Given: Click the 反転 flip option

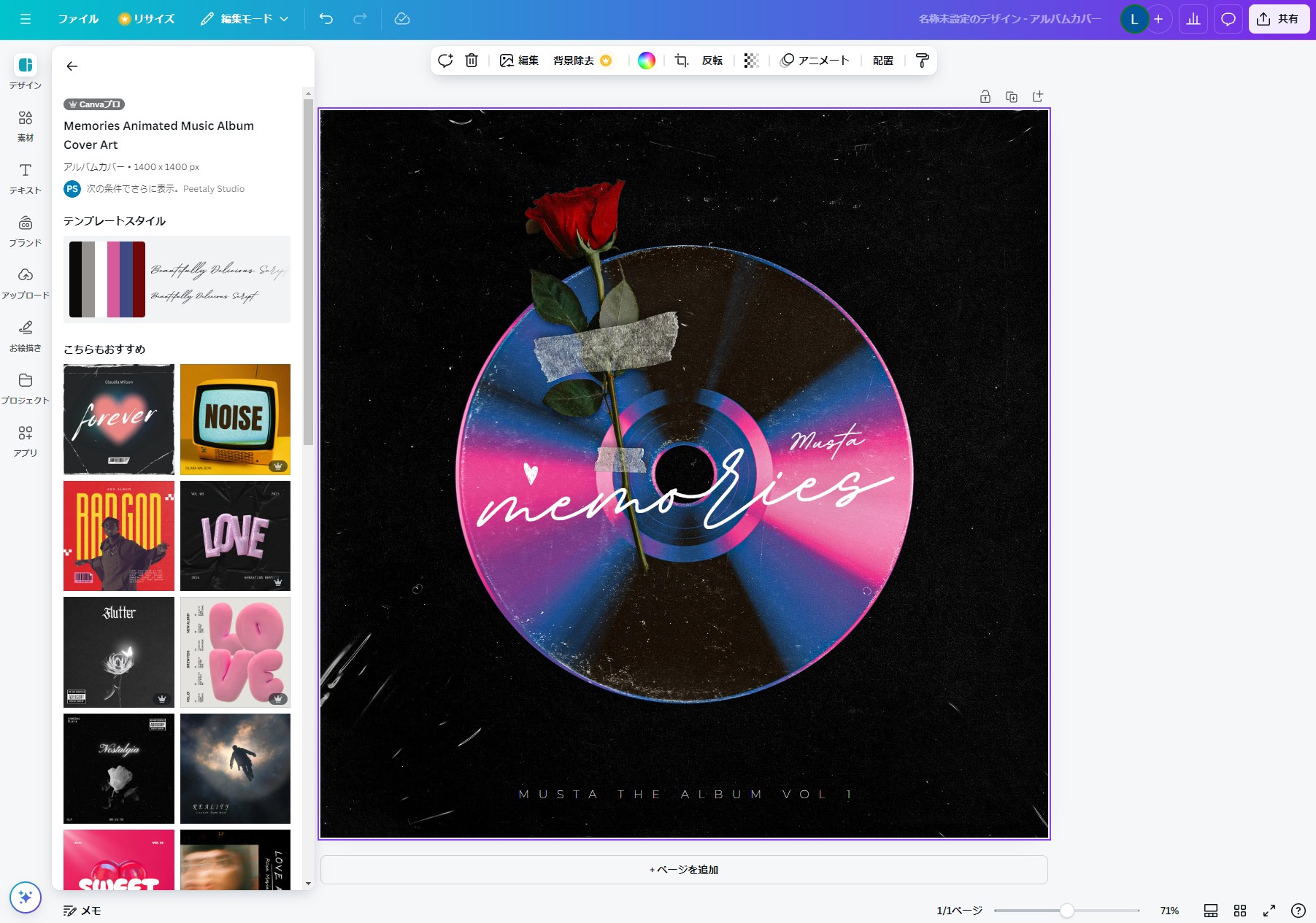Looking at the screenshot, I should [x=712, y=61].
